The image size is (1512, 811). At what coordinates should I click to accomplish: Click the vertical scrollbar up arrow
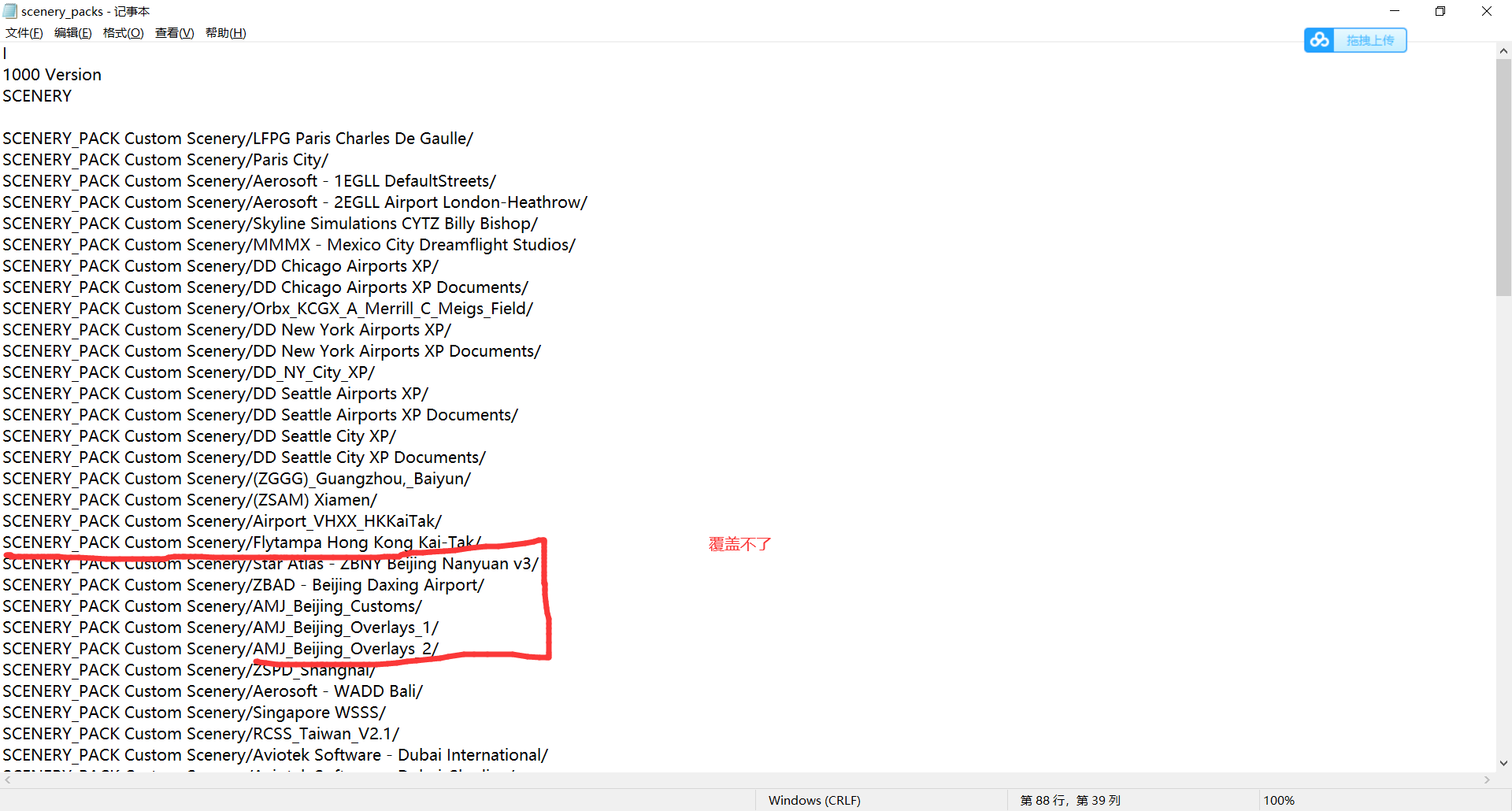point(1503,51)
